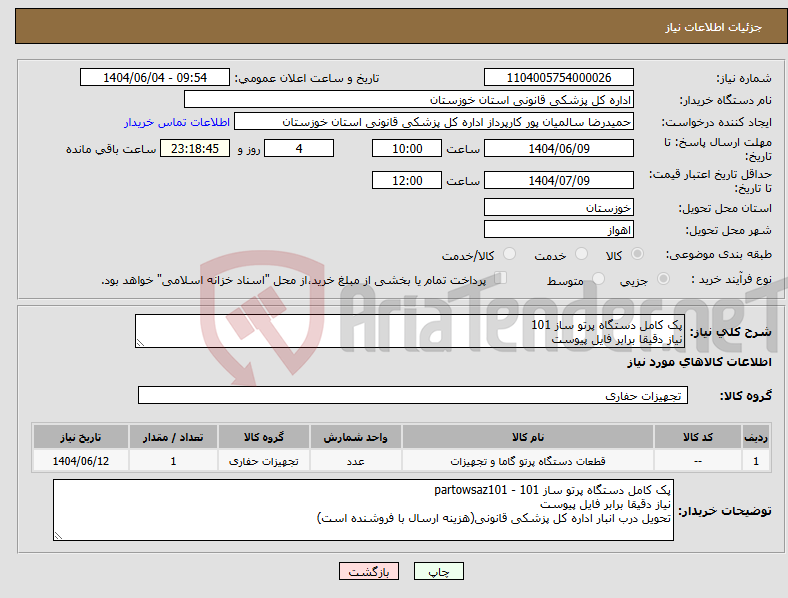
Task: Select the متوسط purchase type radio
Action: [598, 279]
